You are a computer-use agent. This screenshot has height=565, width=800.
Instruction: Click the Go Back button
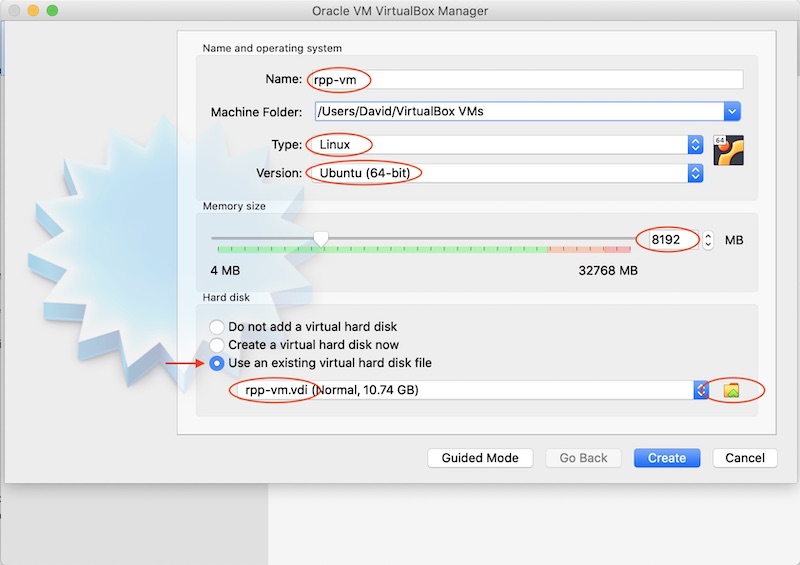click(583, 458)
